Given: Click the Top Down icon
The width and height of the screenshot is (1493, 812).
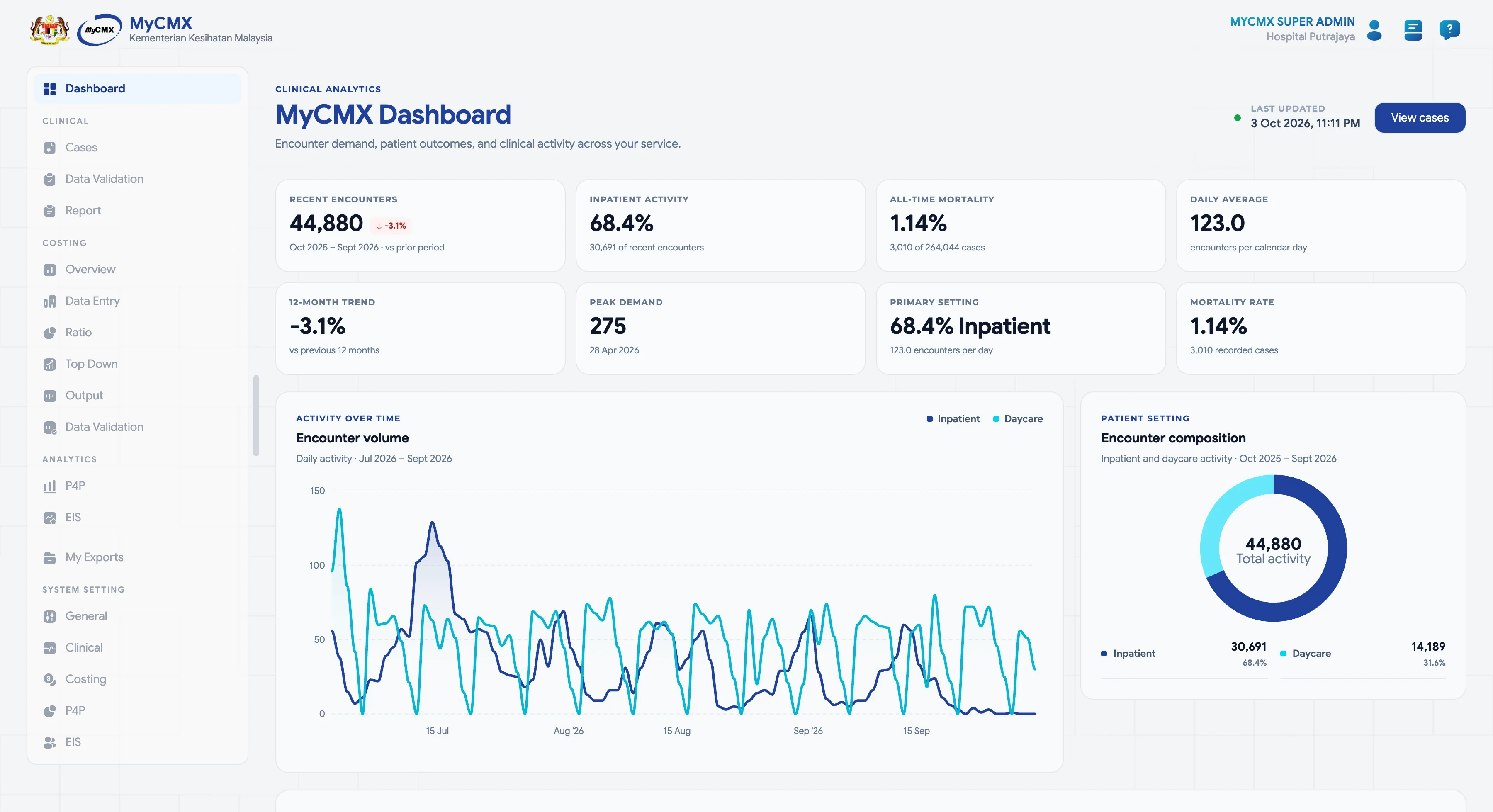Looking at the screenshot, I should click(x=50, y=364).
